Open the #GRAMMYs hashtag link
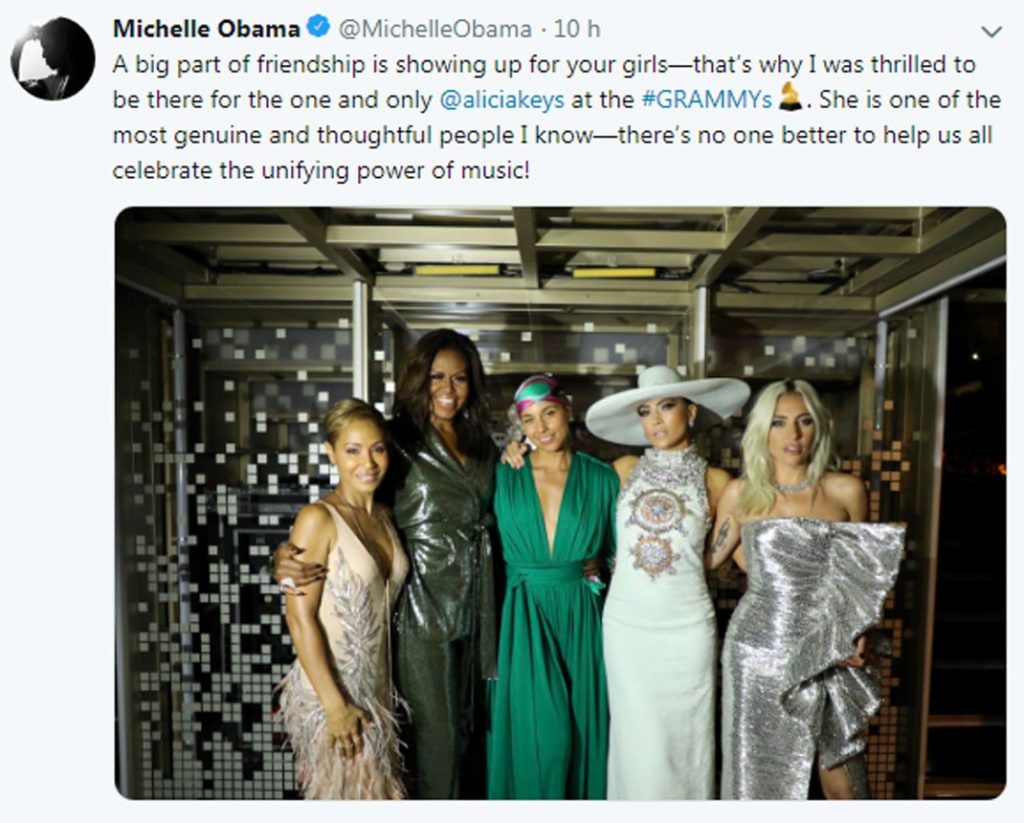This screenshot has height=823, width=1024. 707,99
